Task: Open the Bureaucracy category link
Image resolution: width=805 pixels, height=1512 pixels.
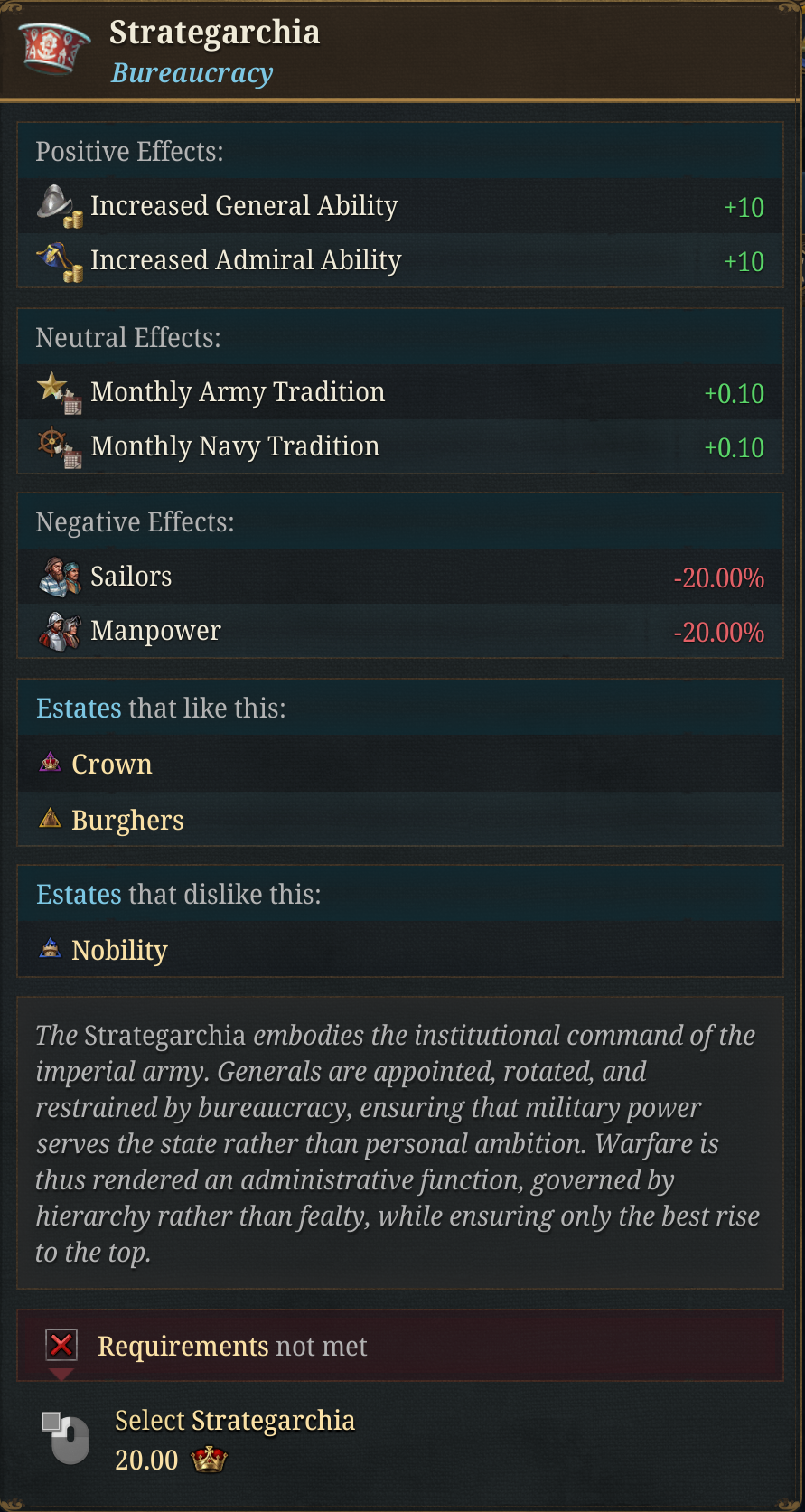Action: 192,73
